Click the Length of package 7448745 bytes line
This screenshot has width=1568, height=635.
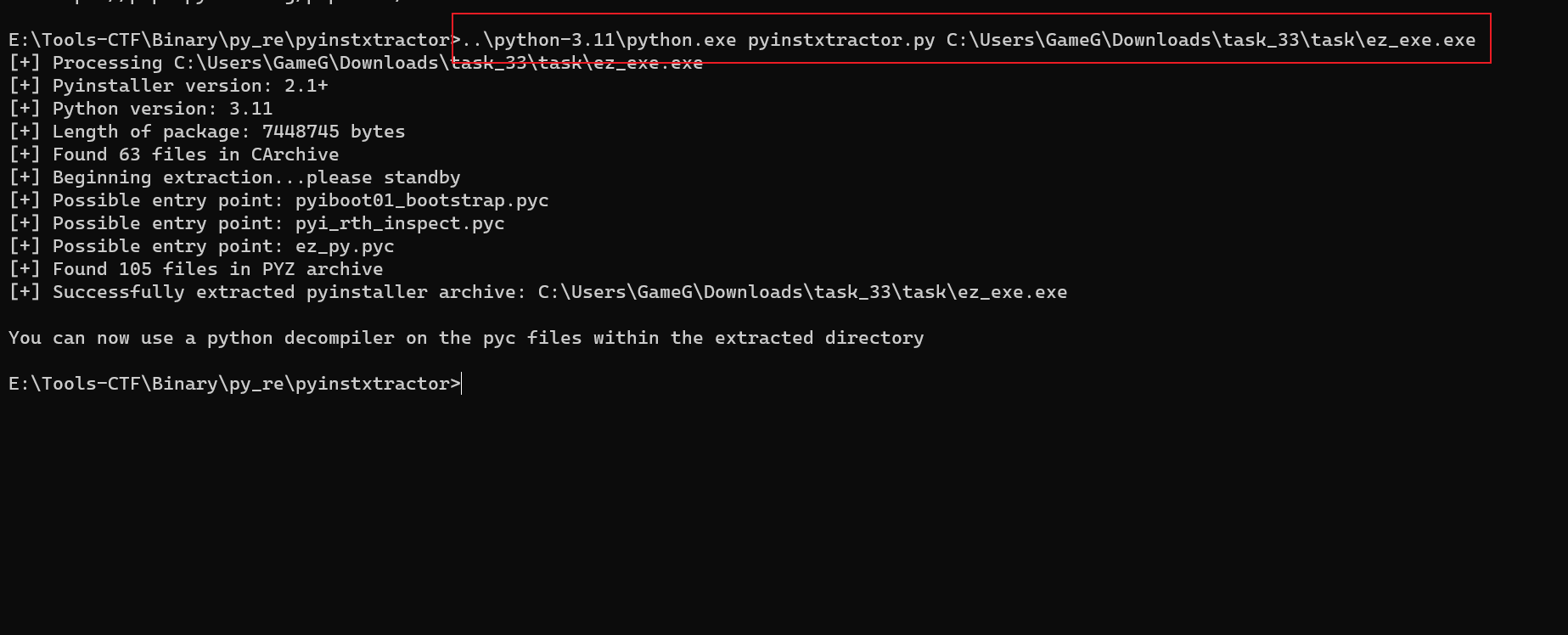tap(207, 132)
